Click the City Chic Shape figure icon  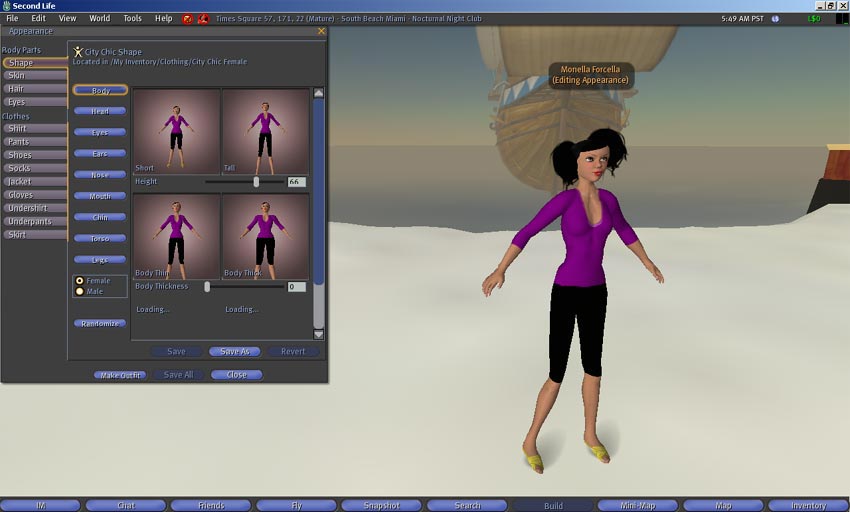tap(78, 51)
